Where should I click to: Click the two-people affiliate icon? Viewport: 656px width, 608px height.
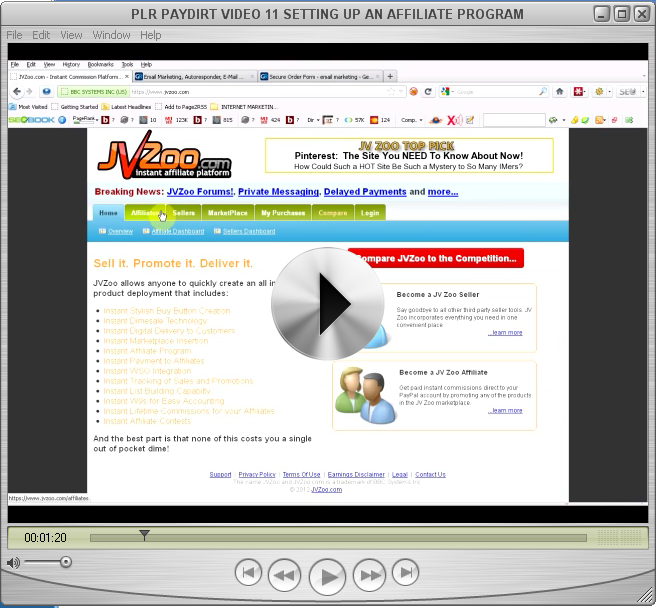pyautogui.click(x=364, y=395)
